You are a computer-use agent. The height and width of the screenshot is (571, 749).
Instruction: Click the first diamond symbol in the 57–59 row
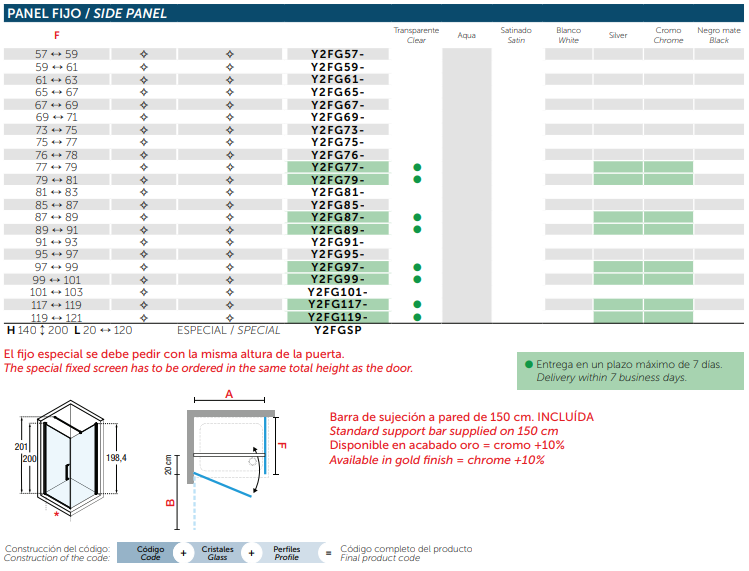point(143,54)
